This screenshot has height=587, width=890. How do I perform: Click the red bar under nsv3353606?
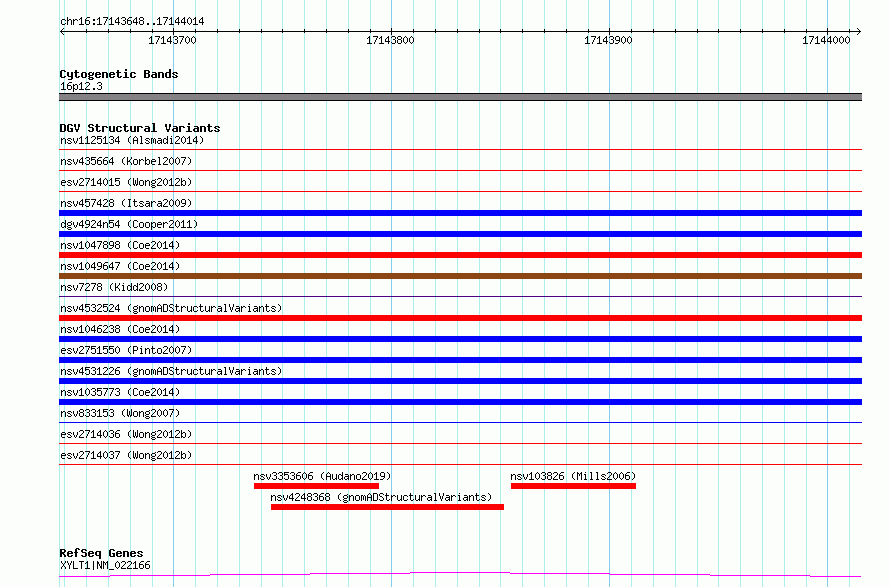click(316, 486)
